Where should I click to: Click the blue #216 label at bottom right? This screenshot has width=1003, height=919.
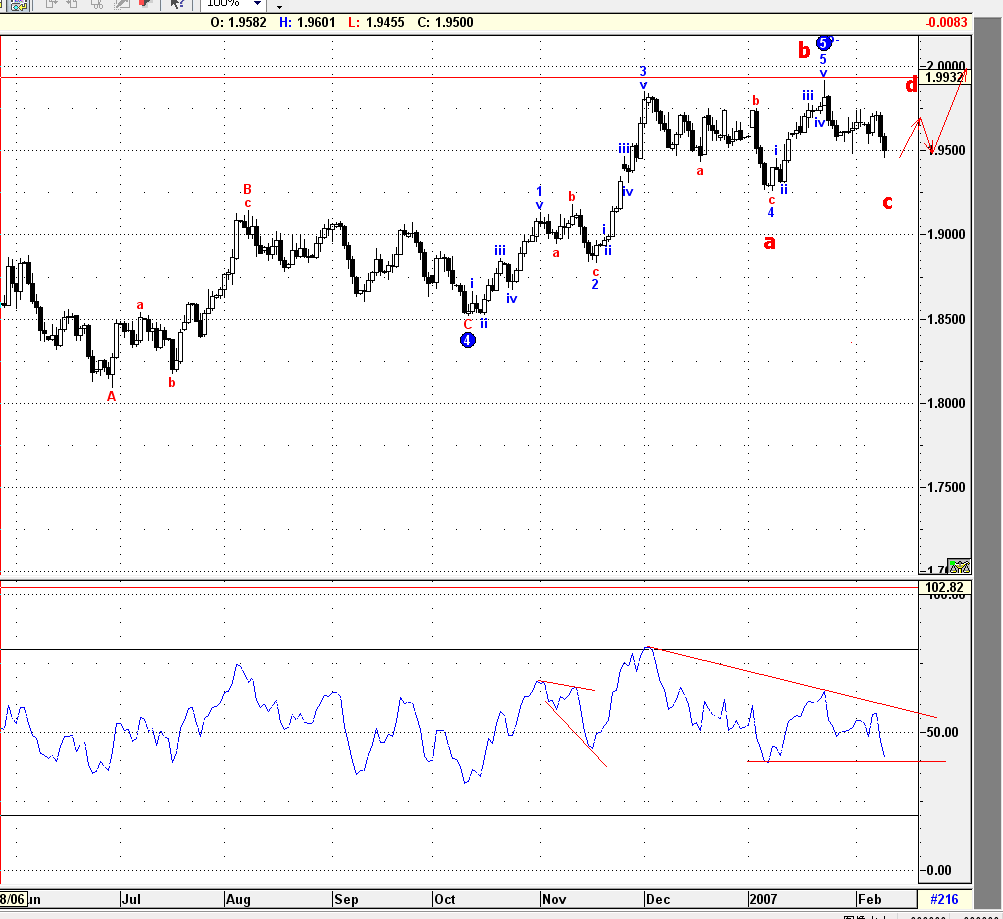click(943, 899)
